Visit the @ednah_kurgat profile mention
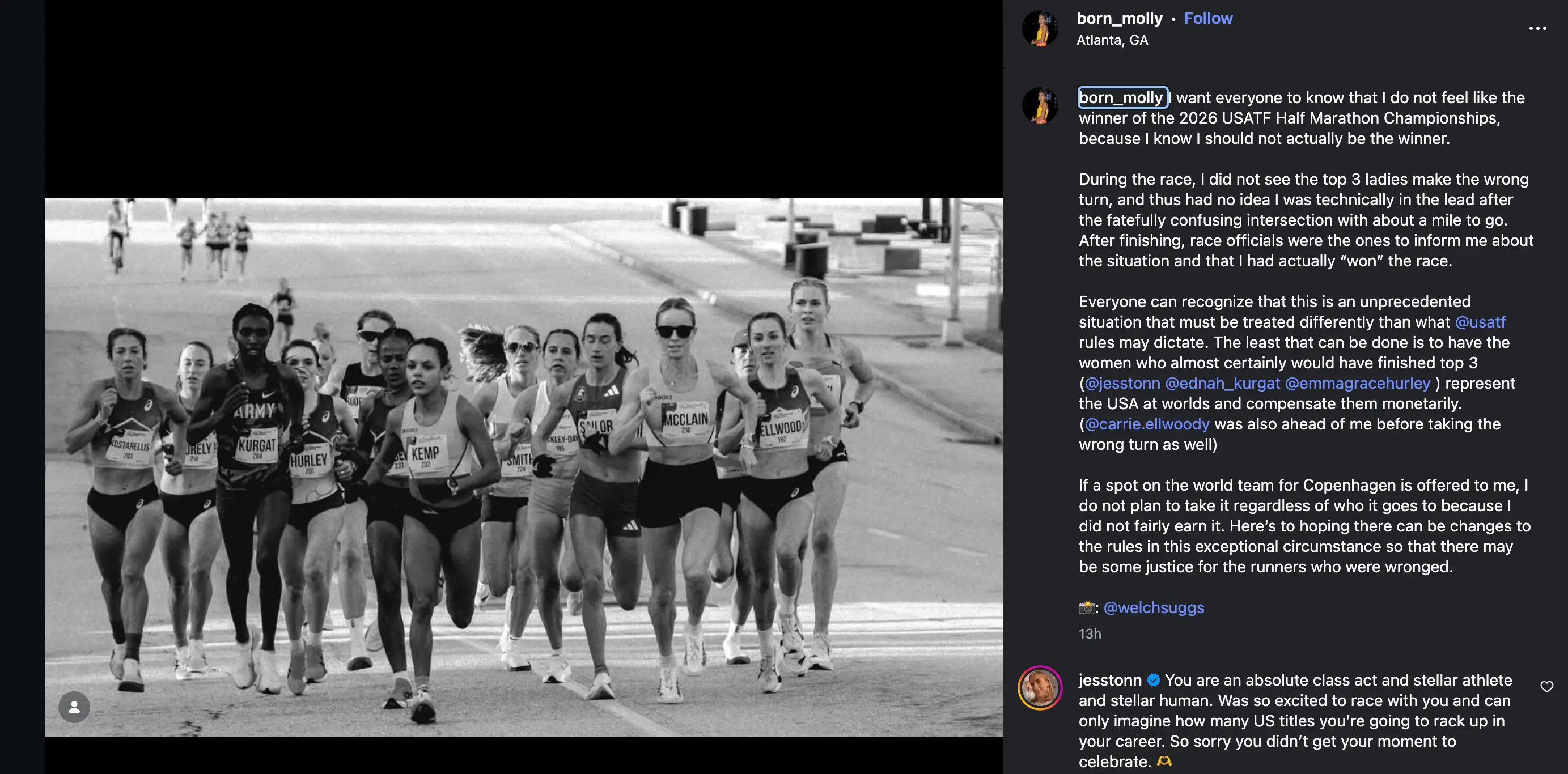Image resolution: width=1568 pixels, height=774 pixels. click(1222, 384)
